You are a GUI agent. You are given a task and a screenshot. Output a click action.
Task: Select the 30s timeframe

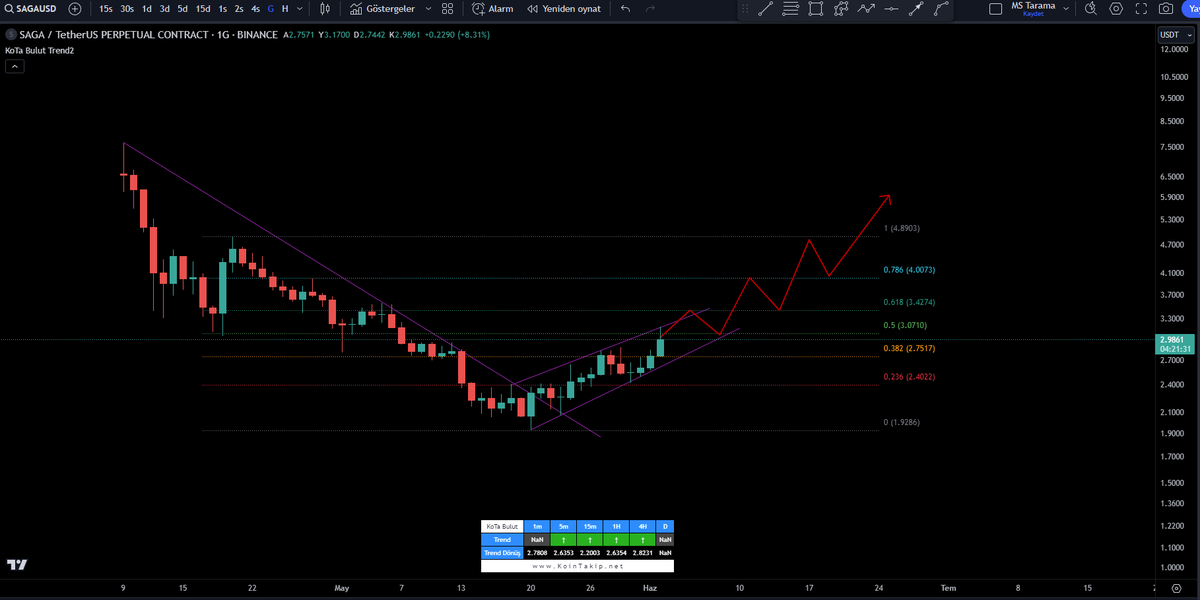click(x=127, y=8)
